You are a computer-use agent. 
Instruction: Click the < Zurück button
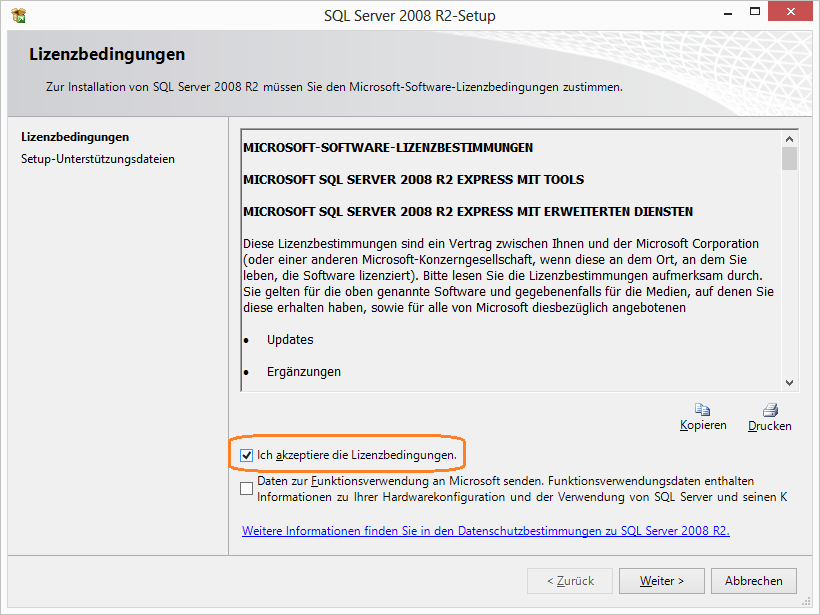[x=570, y=581]
